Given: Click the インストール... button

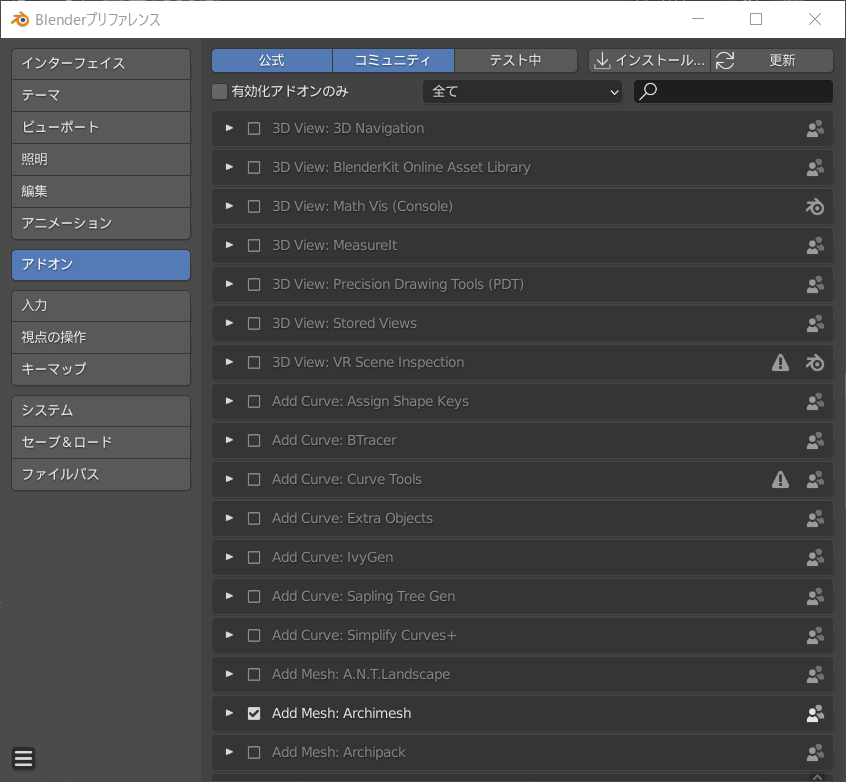Looking at the screenshot, I should 650,60.
